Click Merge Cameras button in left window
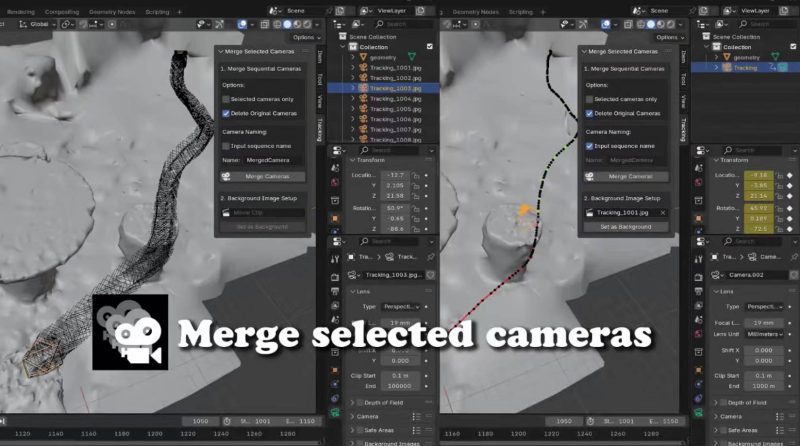Screen dimensions: 800x446 [x=263, y=177]
